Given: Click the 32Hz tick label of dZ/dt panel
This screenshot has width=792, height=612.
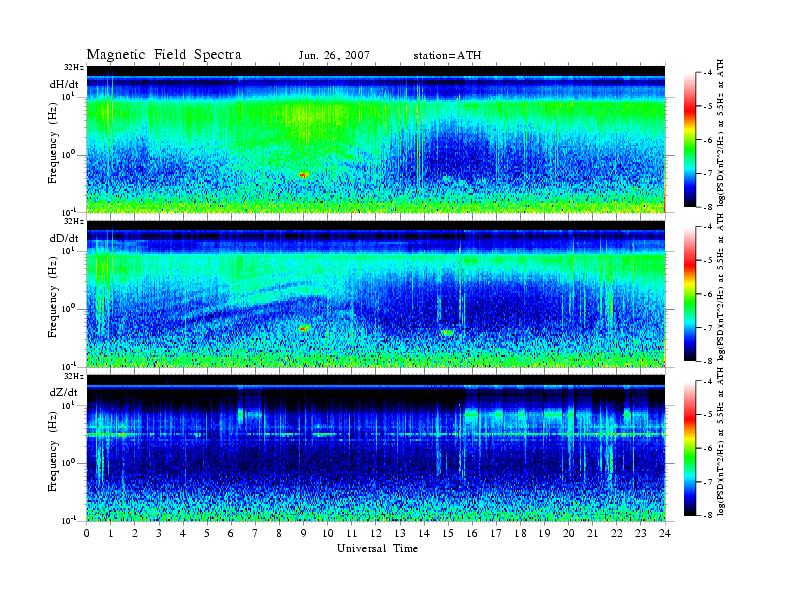Looking at the screenshot, I should click(x=74, y=376).
